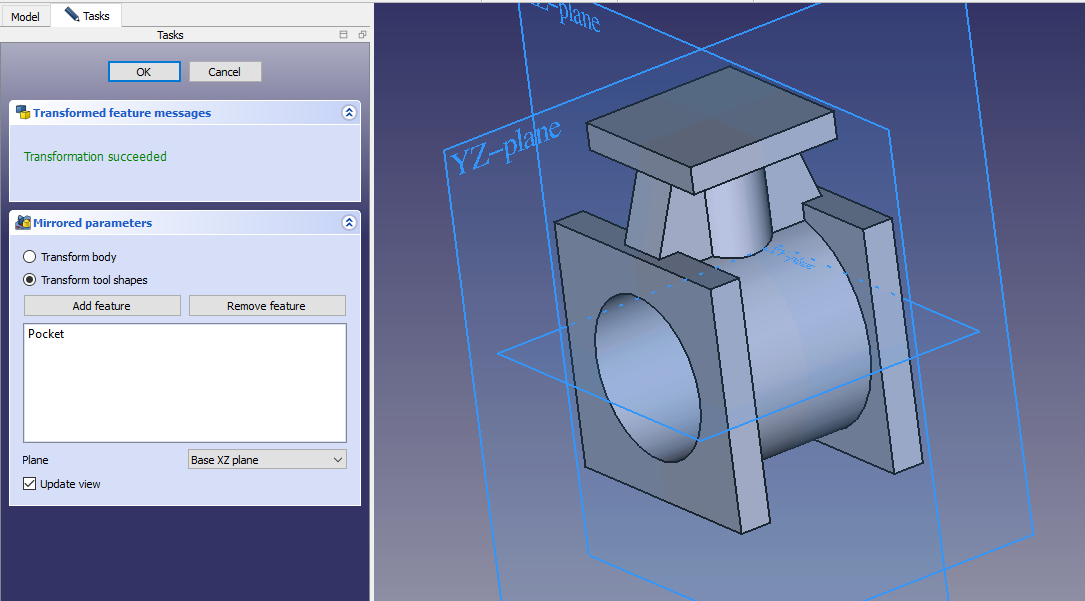Collapse the Transformed feature messages section
Image resolution: width=1085 pixels, height=601 pixels.
coord(348,113)
